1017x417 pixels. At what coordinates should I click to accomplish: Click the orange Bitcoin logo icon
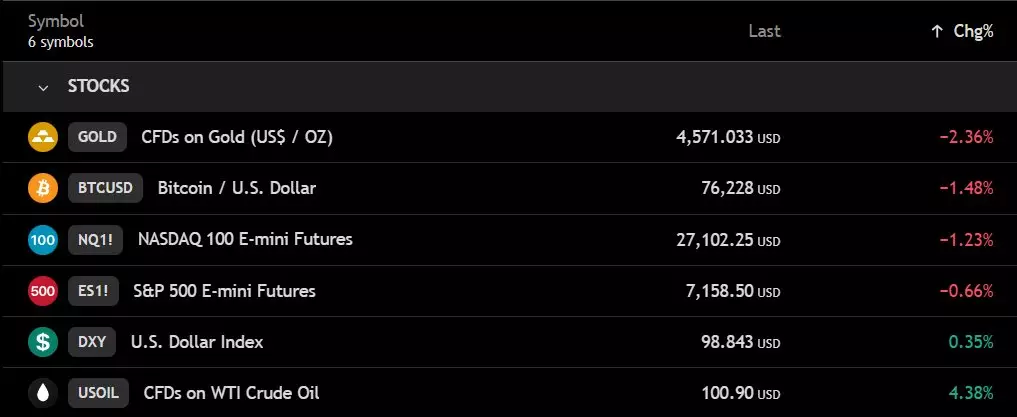coord(43,188)
